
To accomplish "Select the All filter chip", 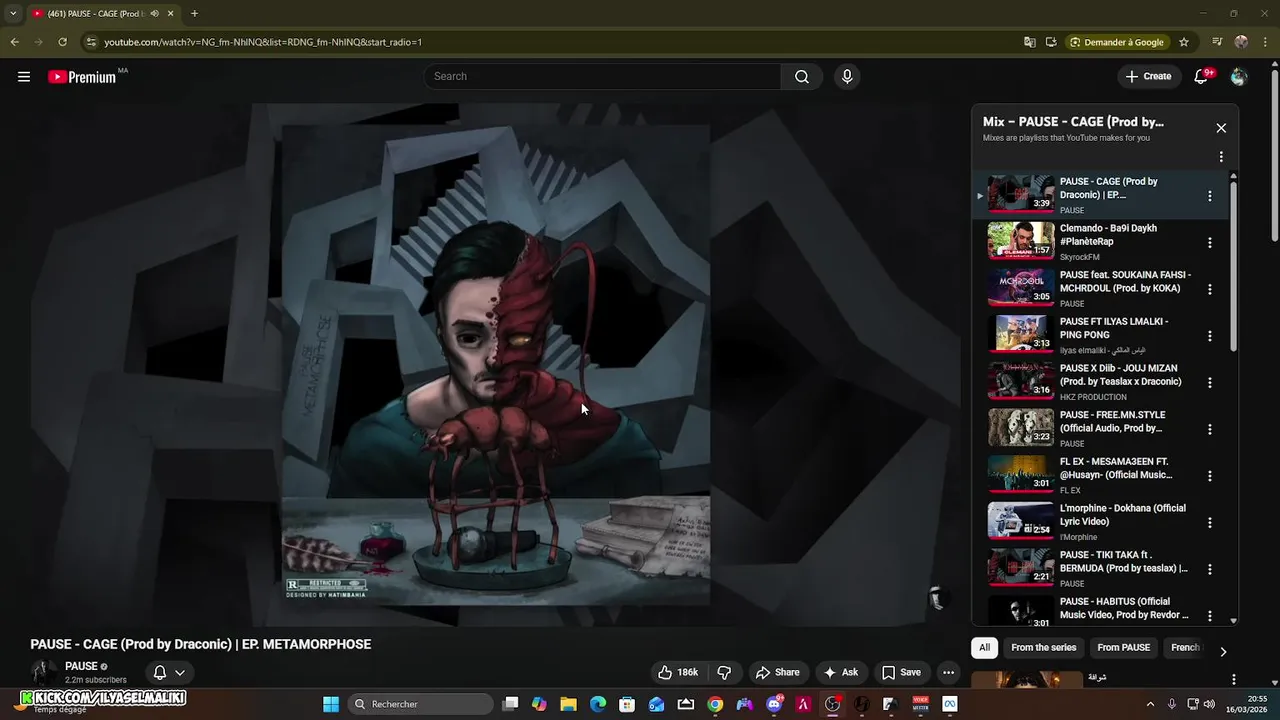I will [984, 647].
